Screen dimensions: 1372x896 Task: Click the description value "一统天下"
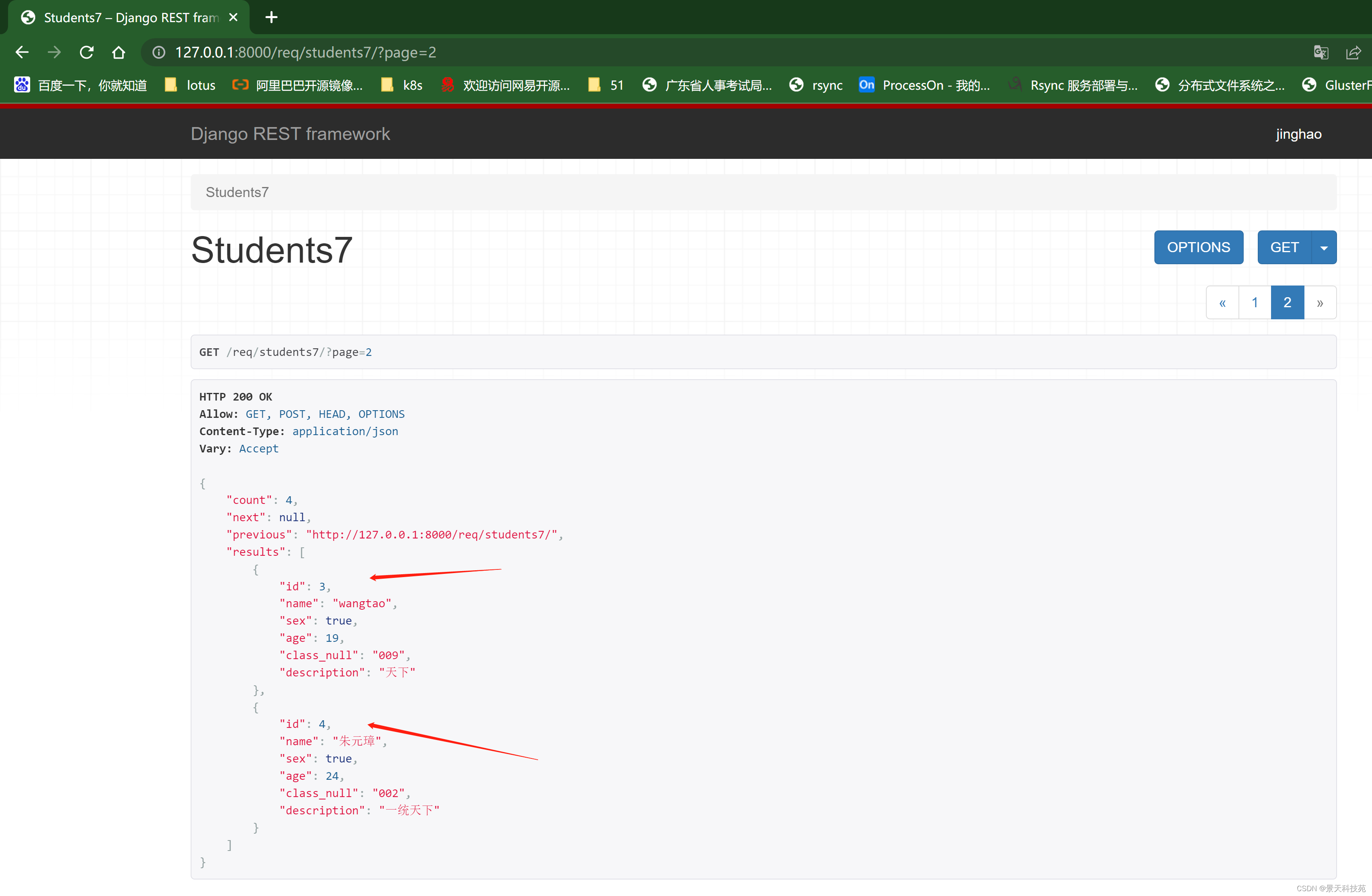pyautogui.click(x=409, y=810)
